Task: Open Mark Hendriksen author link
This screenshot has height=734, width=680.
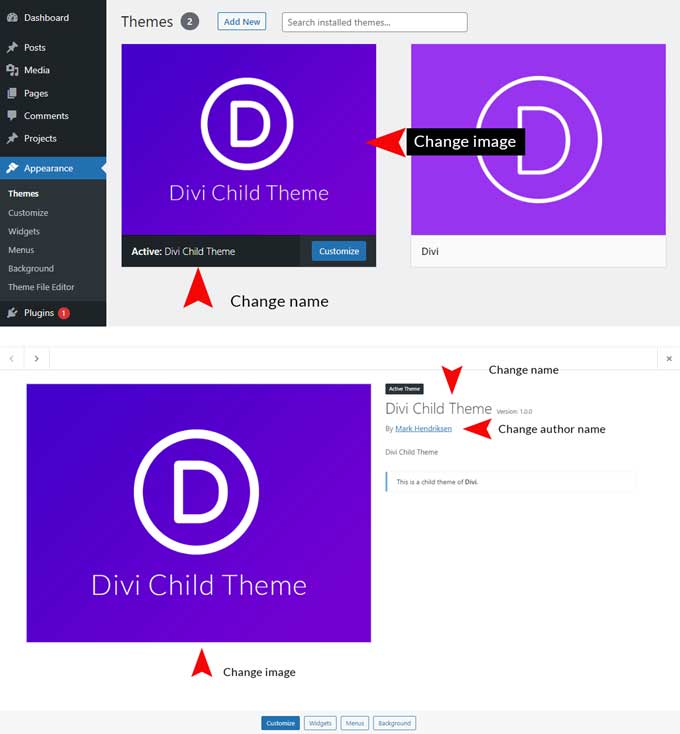Action: (424, 428)
